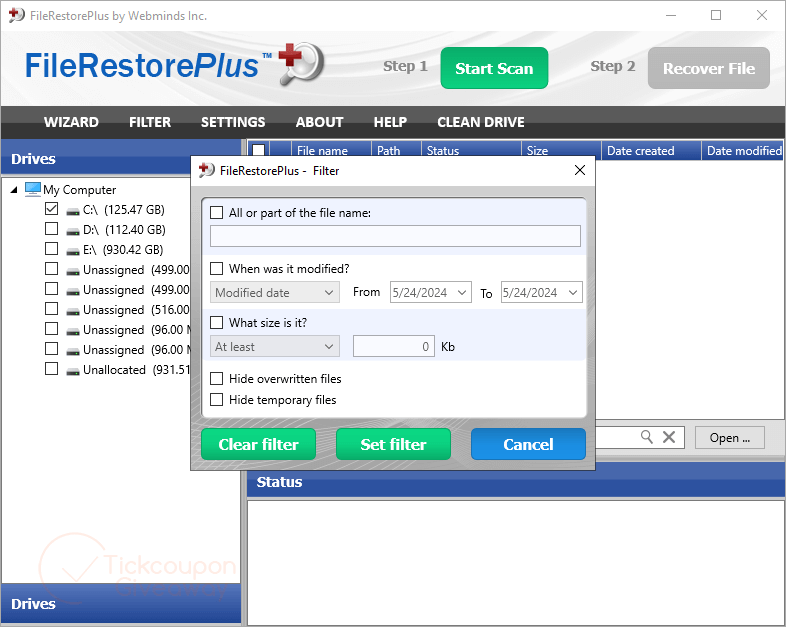The height and width of the screenshot is (627, 786).
Task: Click the Unallocated drive icon
Action: click(x=73, y=371)
